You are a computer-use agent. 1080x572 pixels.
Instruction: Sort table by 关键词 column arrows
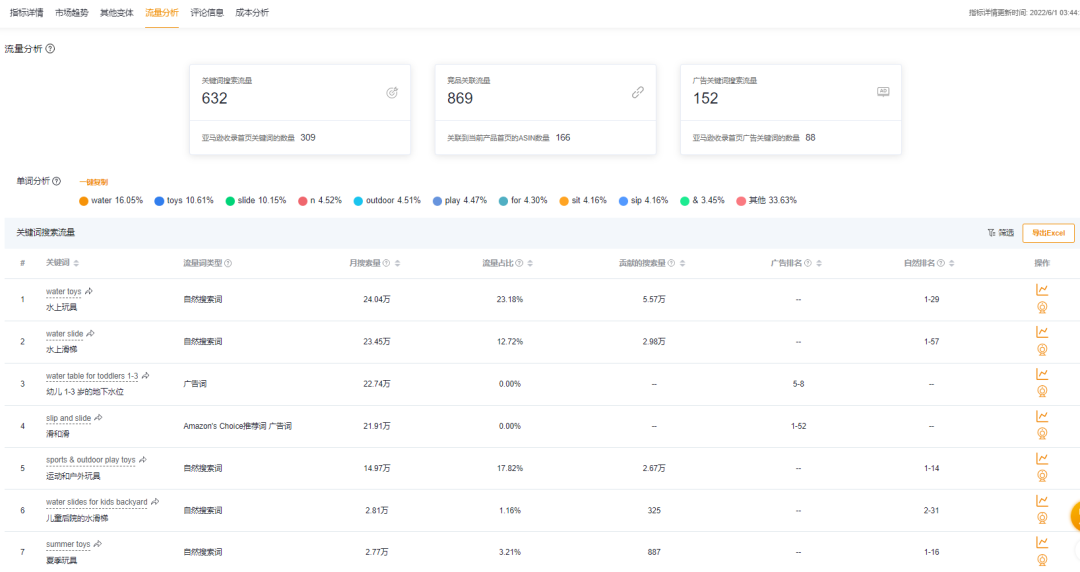click(76, 263)
